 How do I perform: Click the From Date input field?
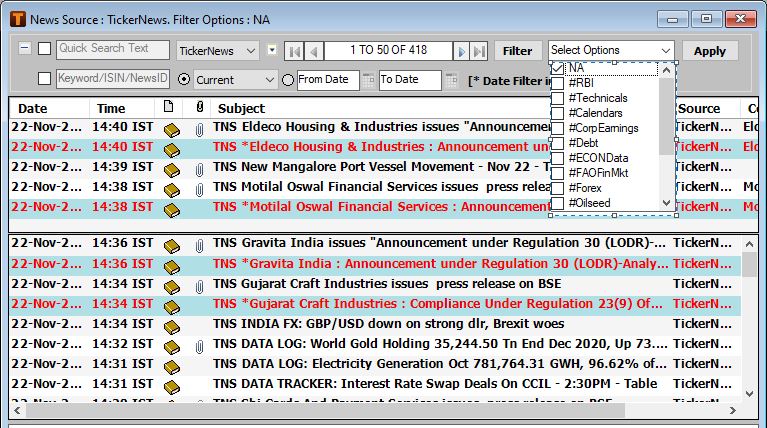pyautogui.click(x=328, y=80)
